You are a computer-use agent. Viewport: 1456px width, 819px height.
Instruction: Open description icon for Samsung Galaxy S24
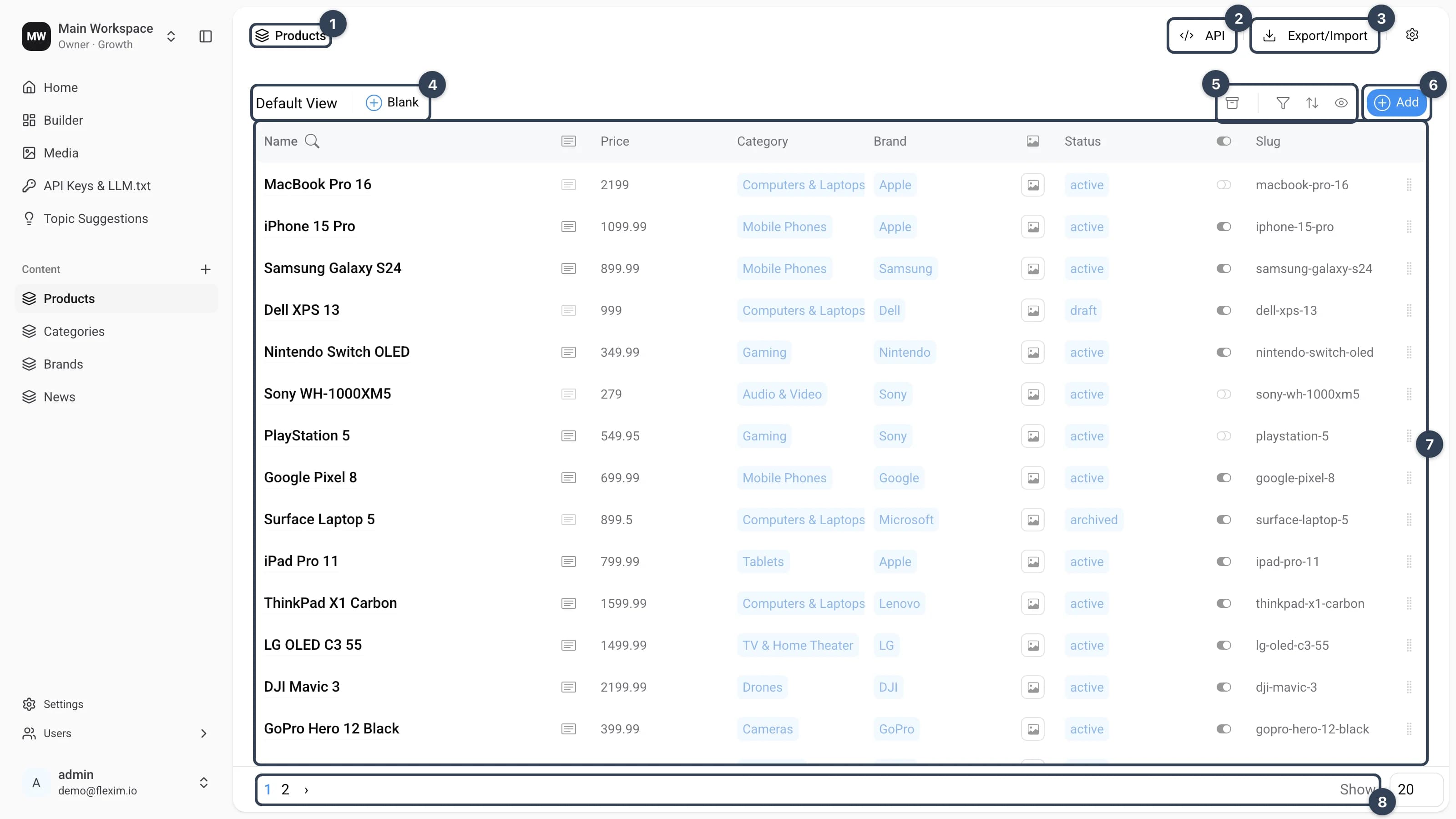(x=569, y=268)
